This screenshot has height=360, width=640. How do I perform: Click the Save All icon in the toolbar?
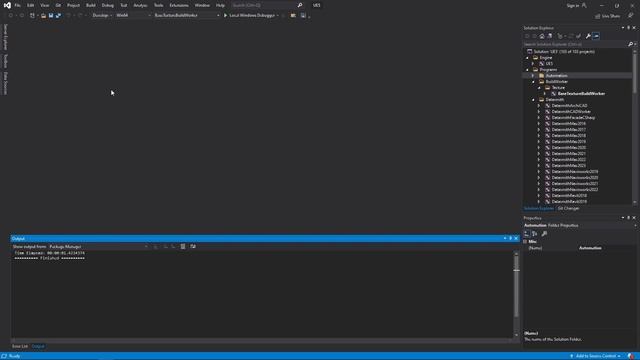click(58, 16)
